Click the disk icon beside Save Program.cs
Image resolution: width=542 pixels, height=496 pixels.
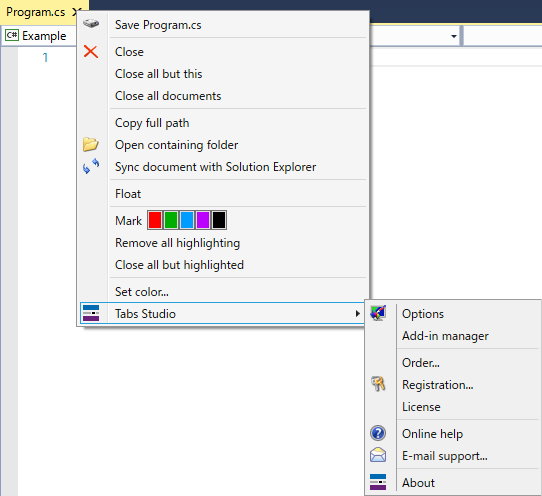(x=91, y=24)
